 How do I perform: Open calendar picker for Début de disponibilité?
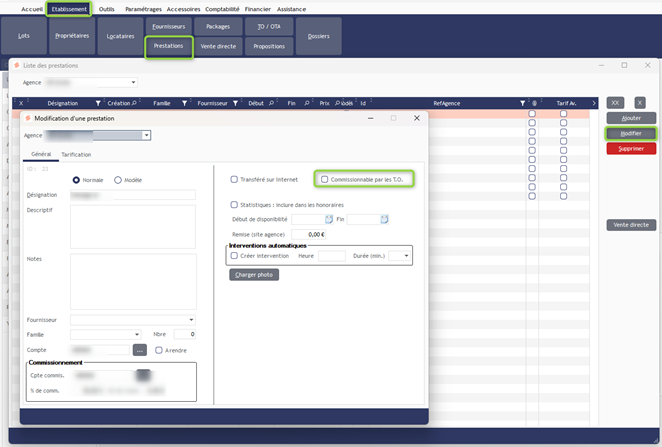[327, 219]
